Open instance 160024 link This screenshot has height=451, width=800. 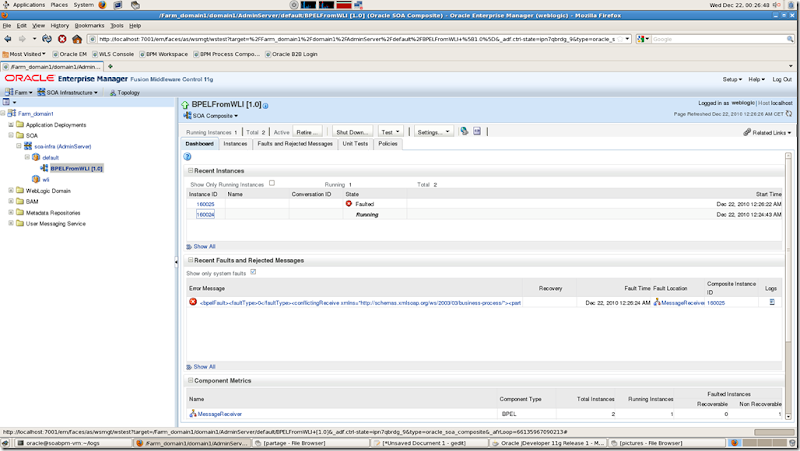pos(206,215)
